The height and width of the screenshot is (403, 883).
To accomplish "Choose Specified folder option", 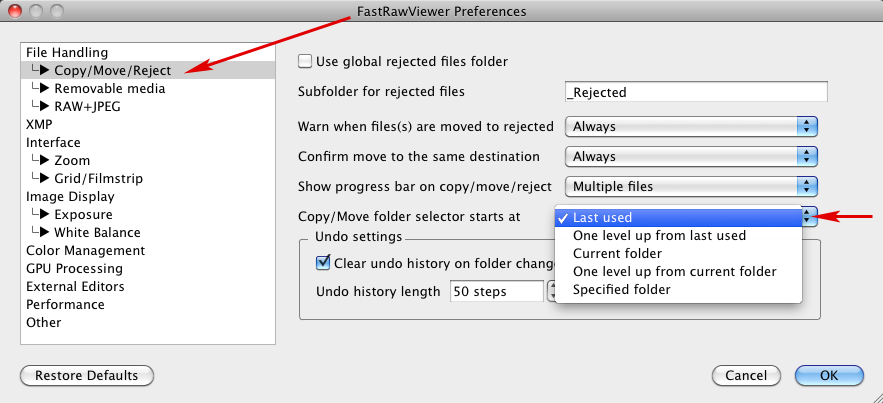I will point(621,290).
